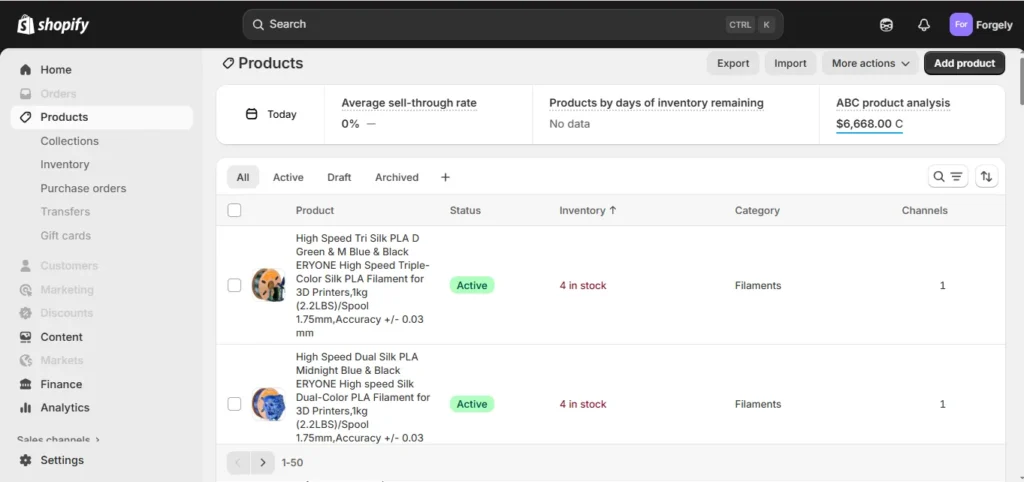The height and width of the screenshot is (482, 1024).
Task: Click the Home icon in sidebar
Action: [x=25, y=70]
